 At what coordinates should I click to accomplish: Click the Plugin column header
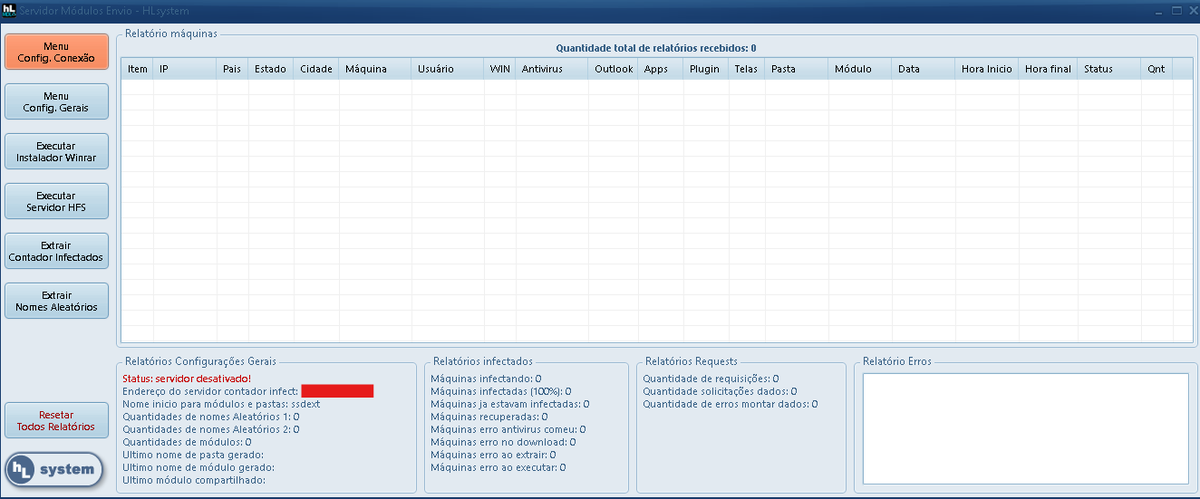[706, 69]
